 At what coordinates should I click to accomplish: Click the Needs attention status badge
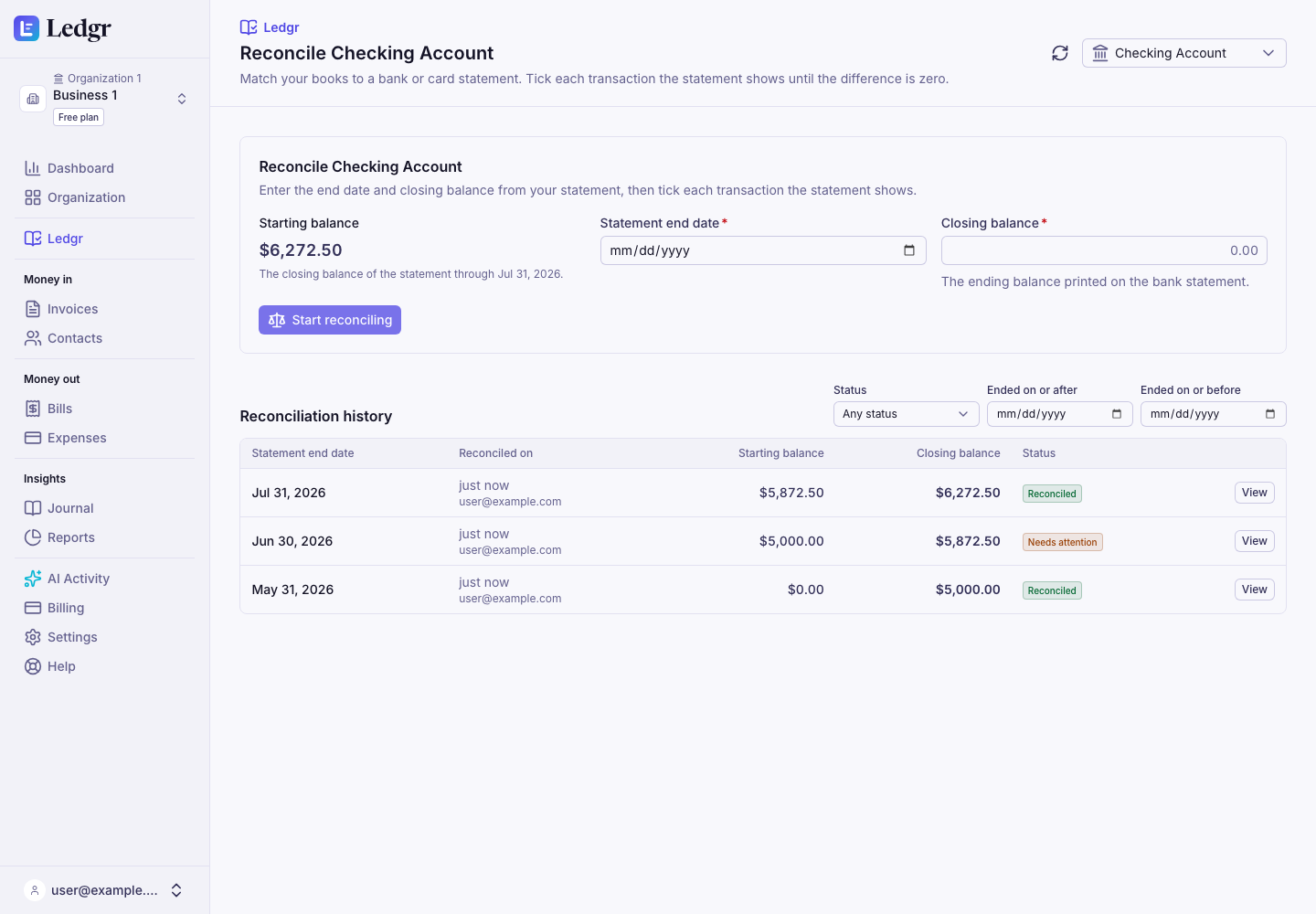tap(1062, 542)
